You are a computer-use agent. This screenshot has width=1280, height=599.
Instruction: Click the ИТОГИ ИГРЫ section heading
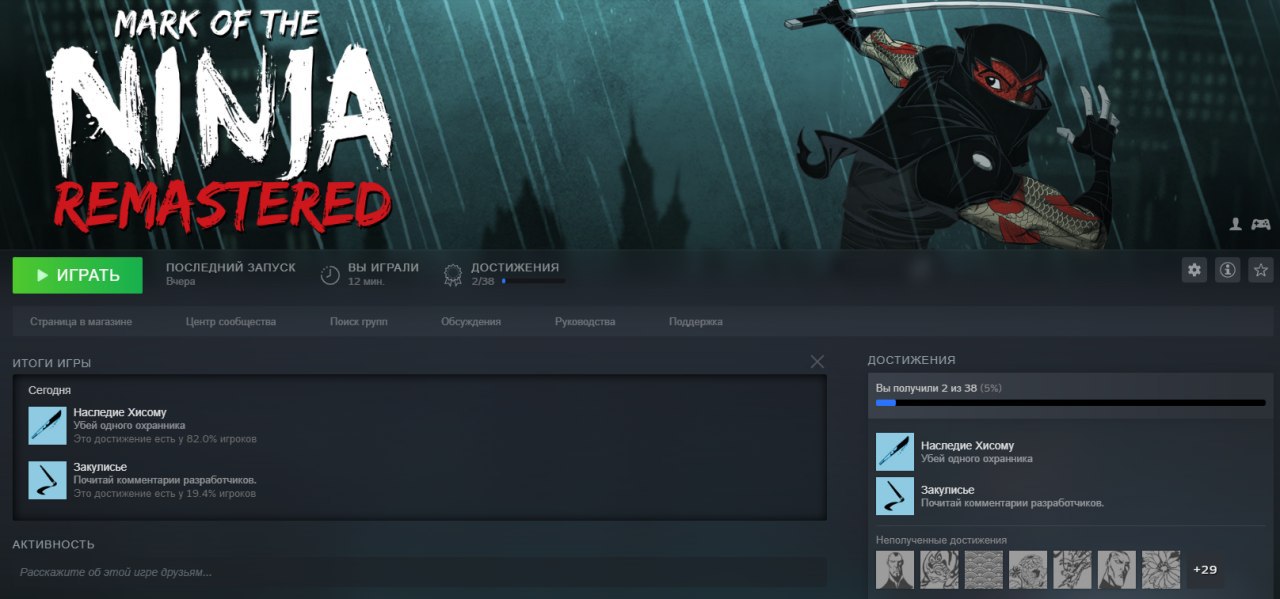pyautogui.click(x=52, y=363)
